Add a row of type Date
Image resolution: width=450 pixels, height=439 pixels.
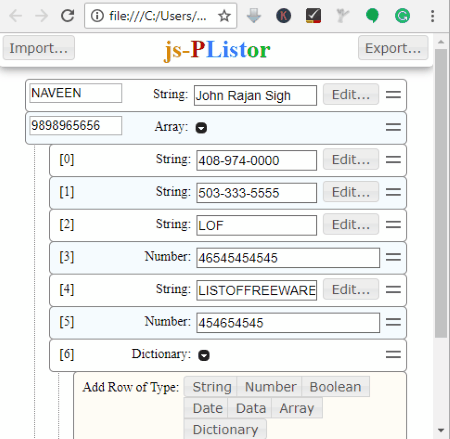pyautogui.click(x=207, y=408)
